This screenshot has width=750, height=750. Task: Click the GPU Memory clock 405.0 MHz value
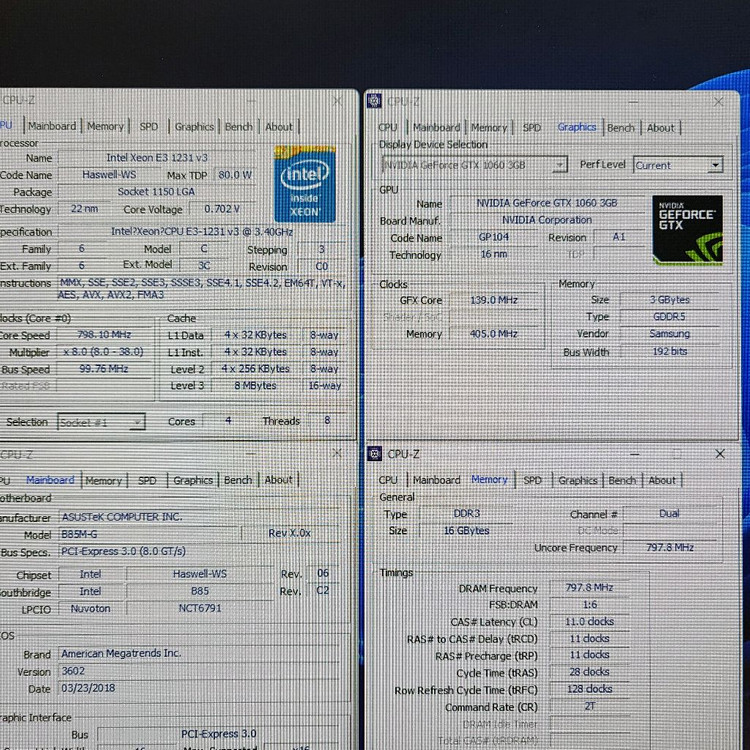click(x=494, y=334)
